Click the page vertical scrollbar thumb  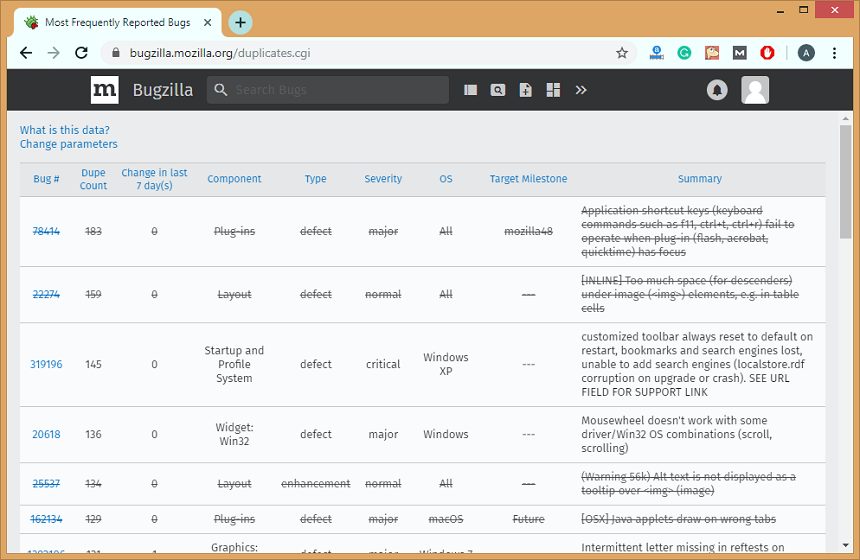[x=845, y=182]
